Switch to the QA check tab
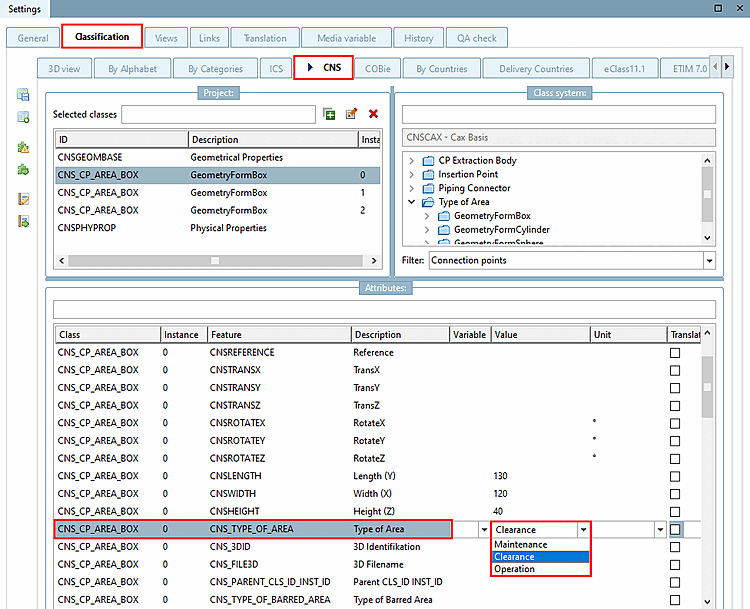The image size is (750, 609). (x=477, y=38)
